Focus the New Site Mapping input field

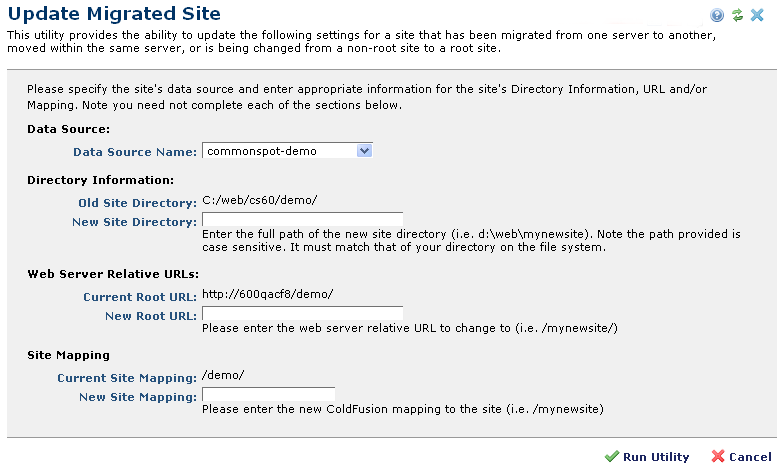(268, 395)
